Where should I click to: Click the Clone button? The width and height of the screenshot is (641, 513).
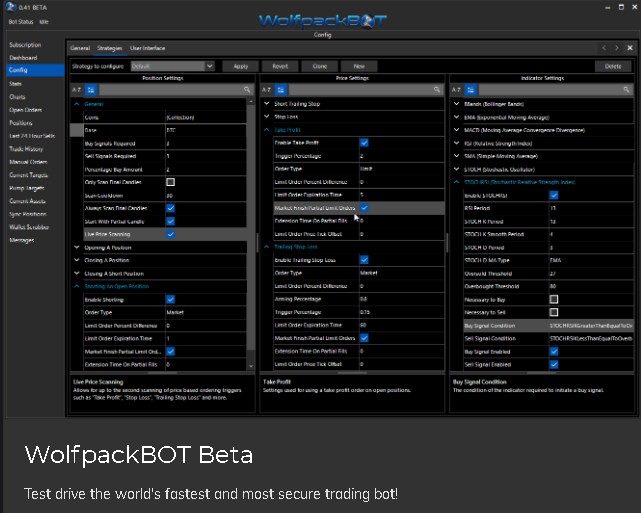(320, 66)
